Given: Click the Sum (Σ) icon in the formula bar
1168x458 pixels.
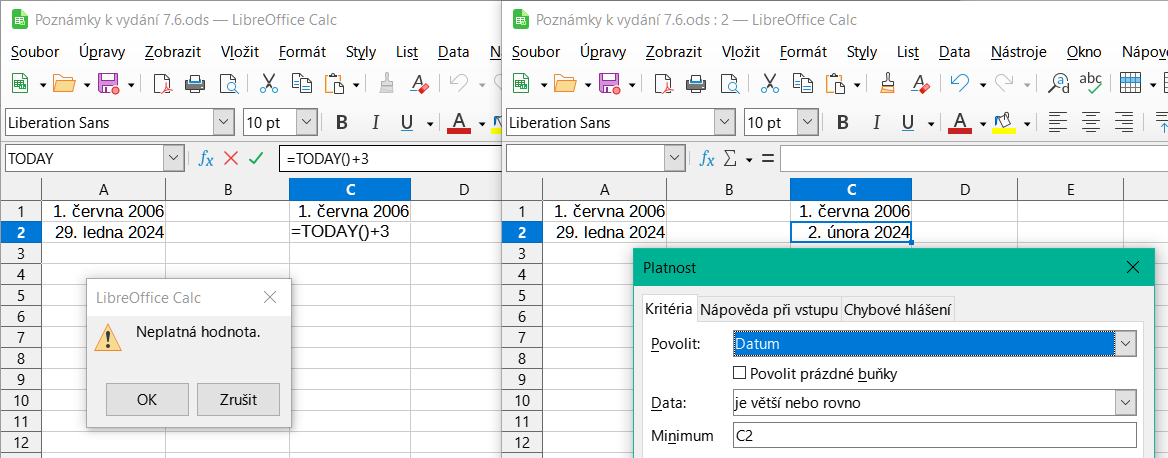Looking at the screenshot, I should [x=730, y=158].
